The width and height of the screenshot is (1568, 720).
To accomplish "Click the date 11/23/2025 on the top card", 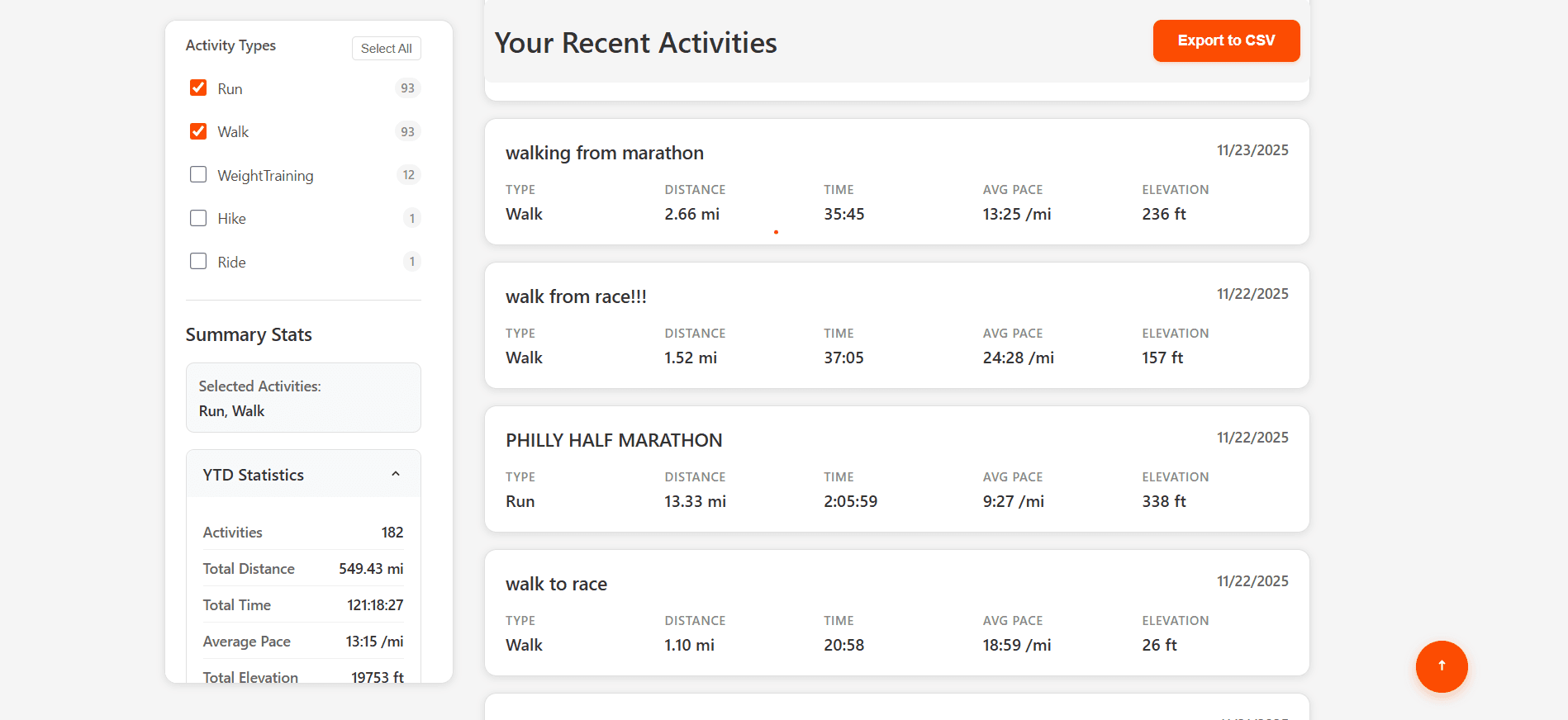I will coord(1252,149).
